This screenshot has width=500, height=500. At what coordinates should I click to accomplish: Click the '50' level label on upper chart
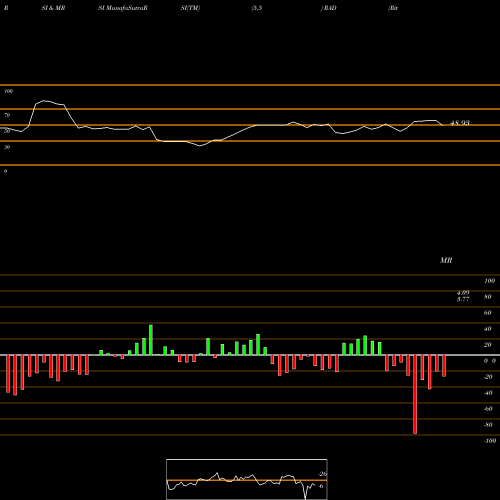(7, 131)
